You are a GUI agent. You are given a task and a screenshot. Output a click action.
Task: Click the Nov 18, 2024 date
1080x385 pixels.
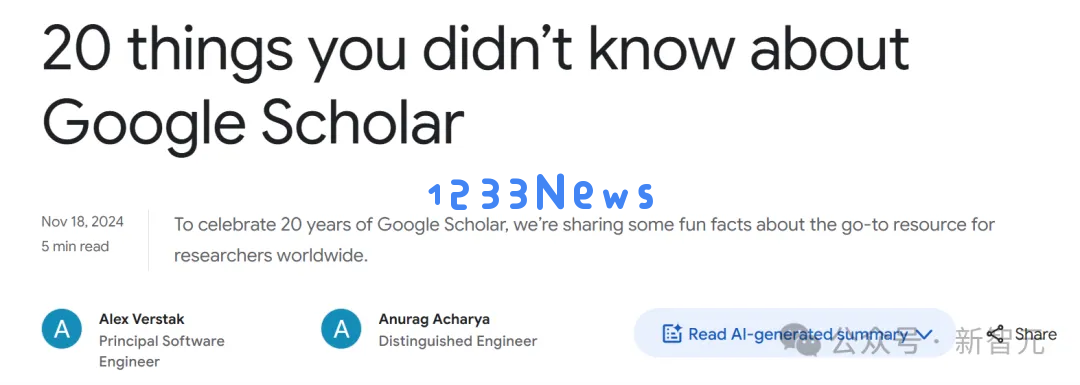tap(83, 222)
